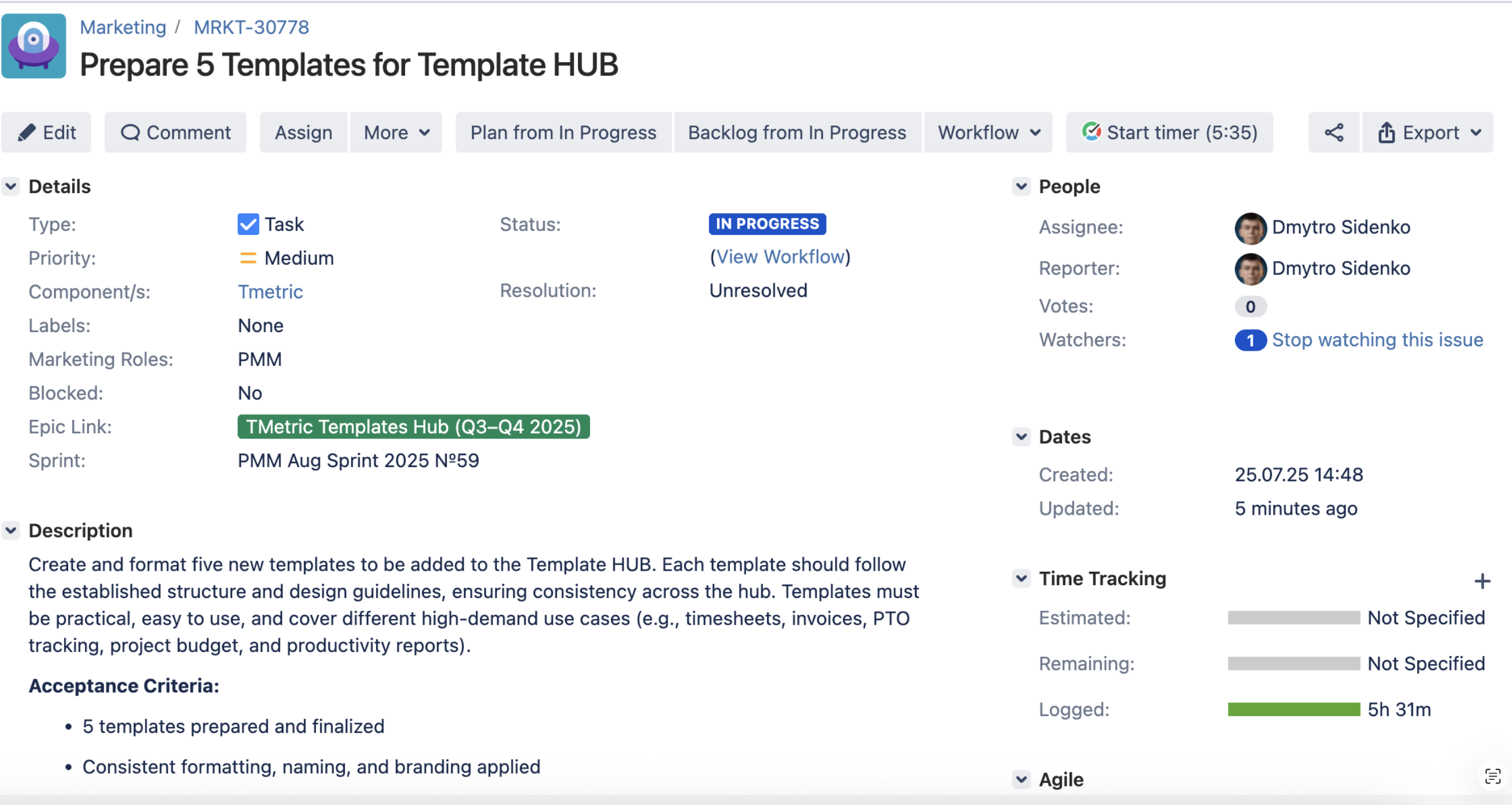
Task: Stop watching this issue
Action: click(1377, 340)
